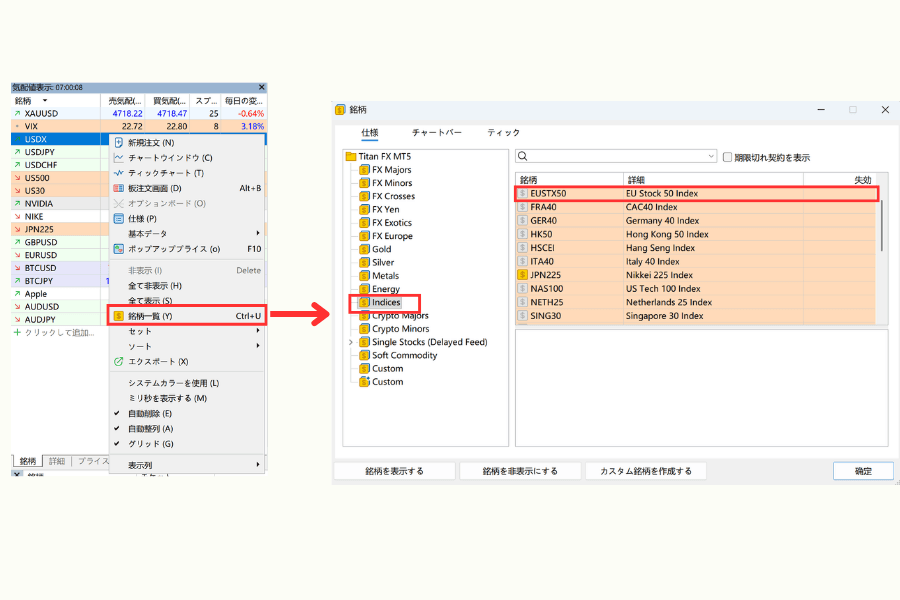Image resolution: width=900 pixels, height=600 pixels.
Task: Click the EUSTX50 symbol coin icon
Action: [521, 193]
